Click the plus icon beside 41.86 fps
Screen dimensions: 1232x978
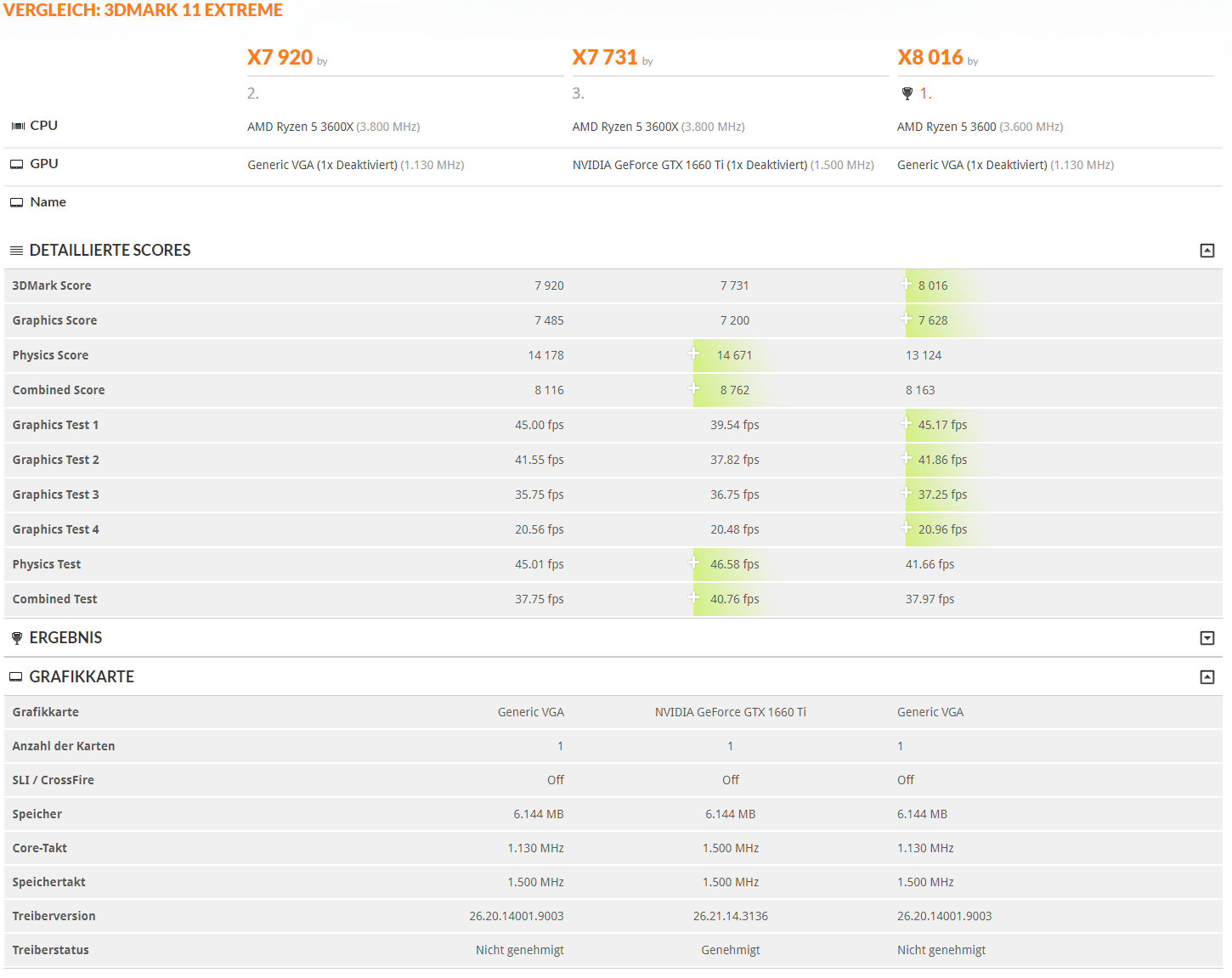906,458
